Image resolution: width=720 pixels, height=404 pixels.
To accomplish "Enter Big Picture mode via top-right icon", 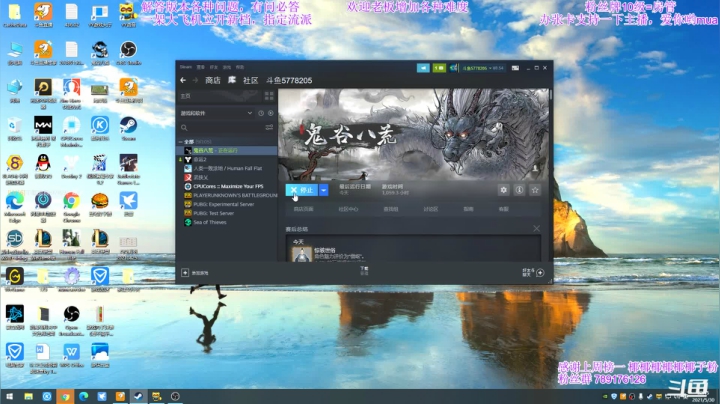I will (515, 68).
